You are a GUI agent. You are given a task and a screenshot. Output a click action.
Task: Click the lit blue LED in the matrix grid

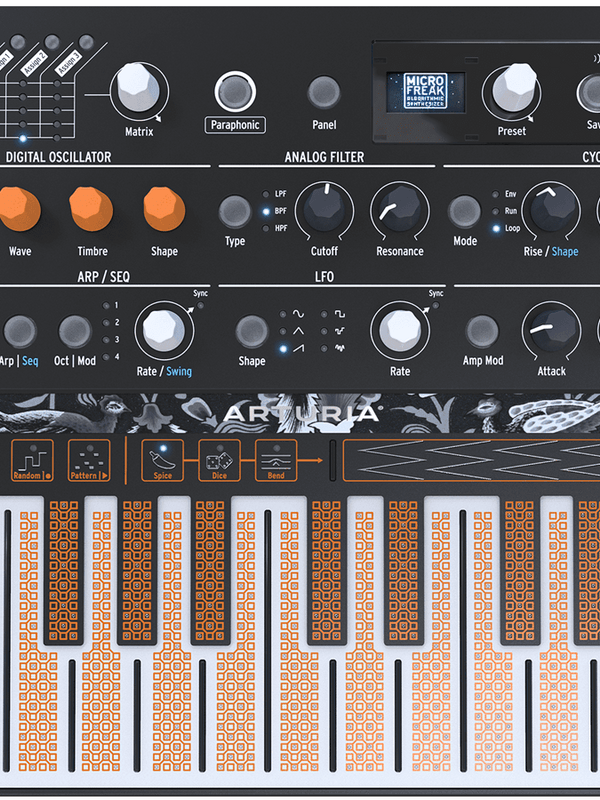click(x=23, y=138)
